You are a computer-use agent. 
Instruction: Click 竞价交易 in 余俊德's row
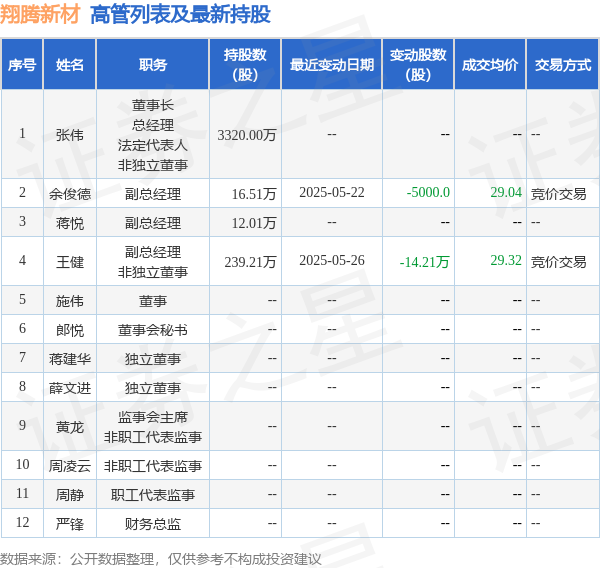(559, 194)
